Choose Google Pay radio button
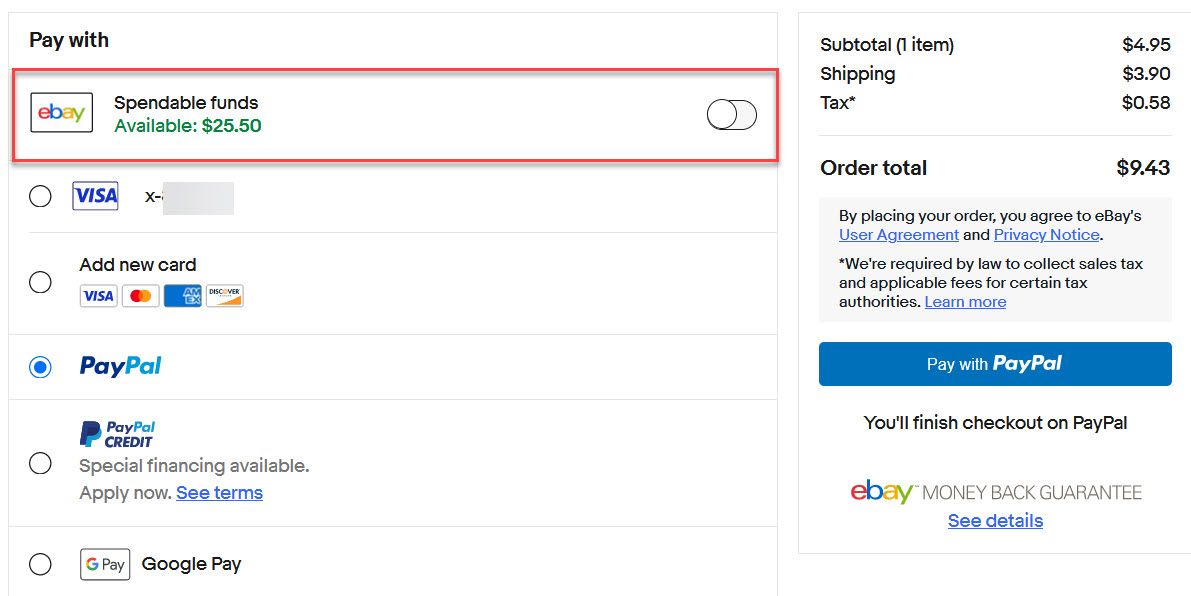The image size is (1191, 596). coord(40,564)
